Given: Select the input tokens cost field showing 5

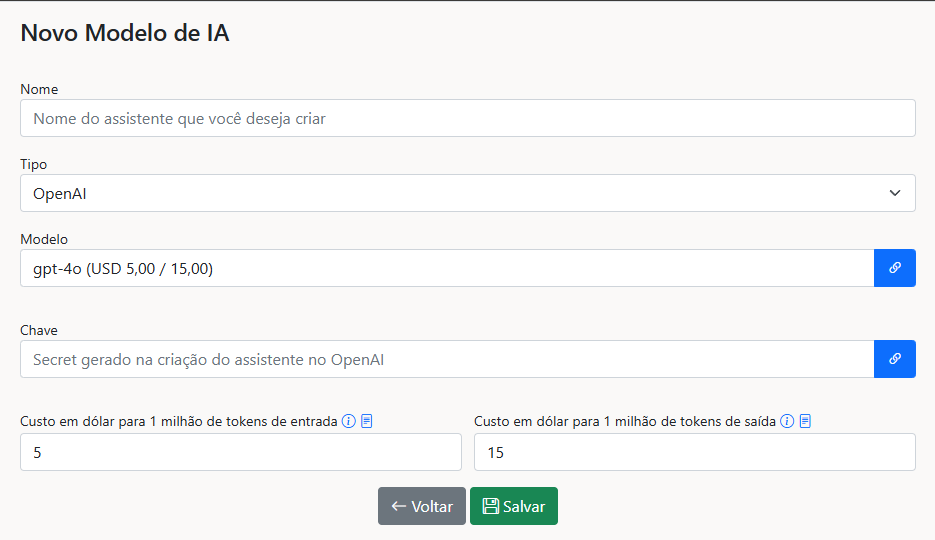Looking at the screenshot, I should click(241, 452).
